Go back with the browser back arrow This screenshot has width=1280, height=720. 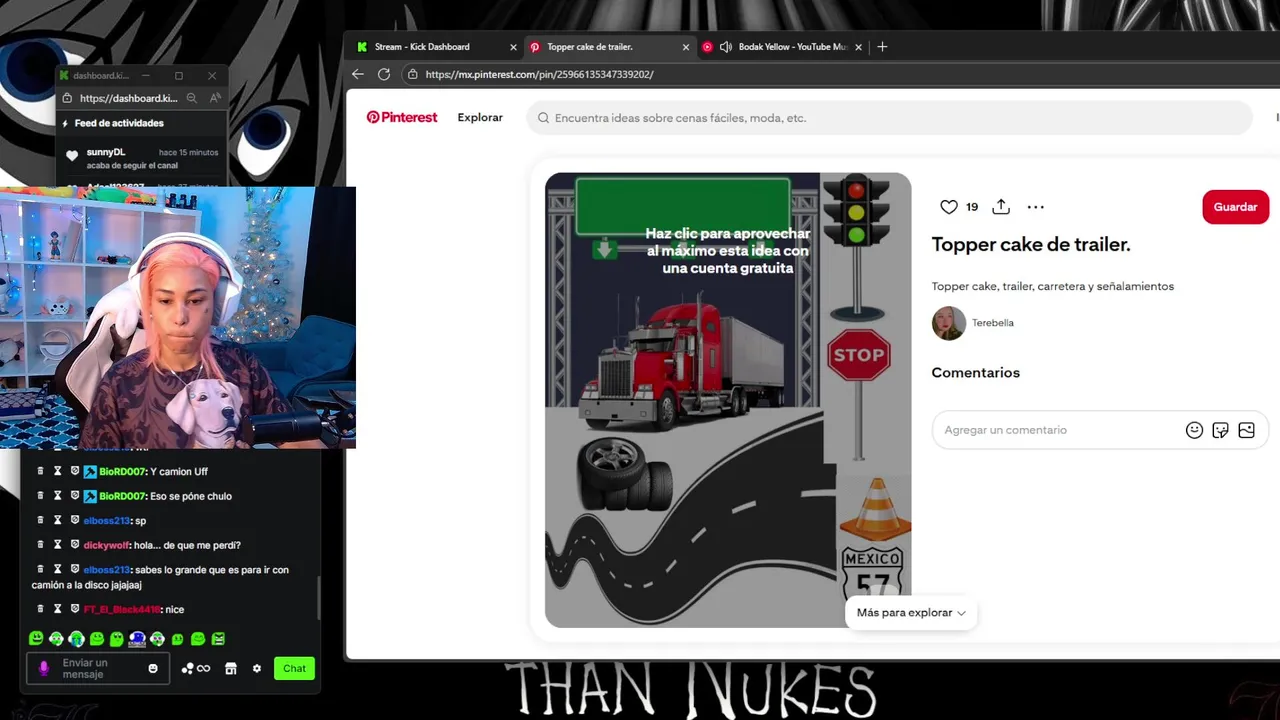[x=358, y=74]
